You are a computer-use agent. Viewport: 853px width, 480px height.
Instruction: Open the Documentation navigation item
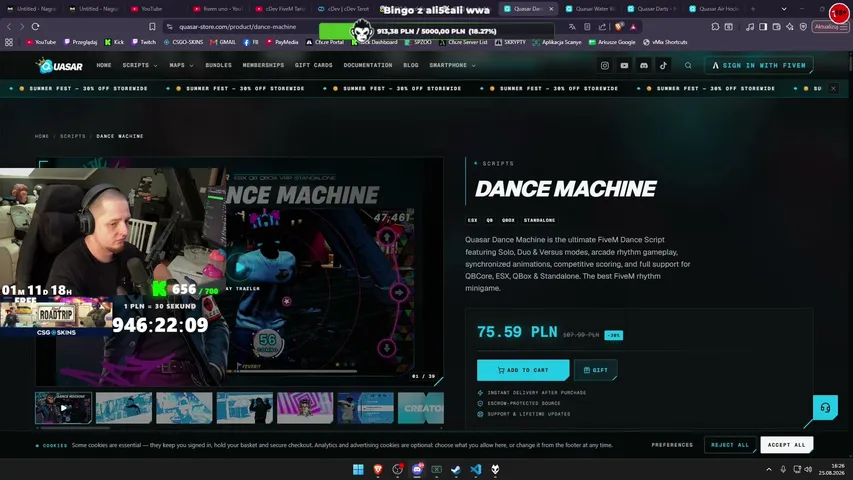(x=368, y=65)
